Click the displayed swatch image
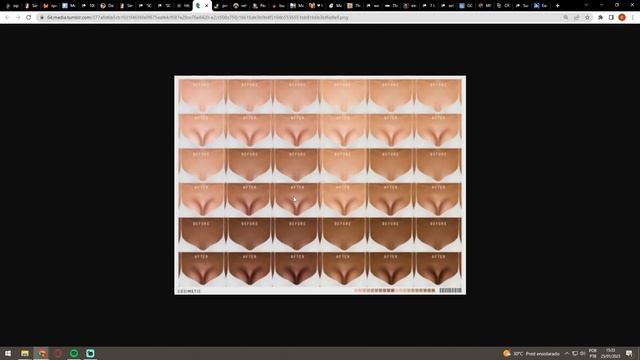The width and height of the screenshot is (640, 360). click(x=320, y=185)
